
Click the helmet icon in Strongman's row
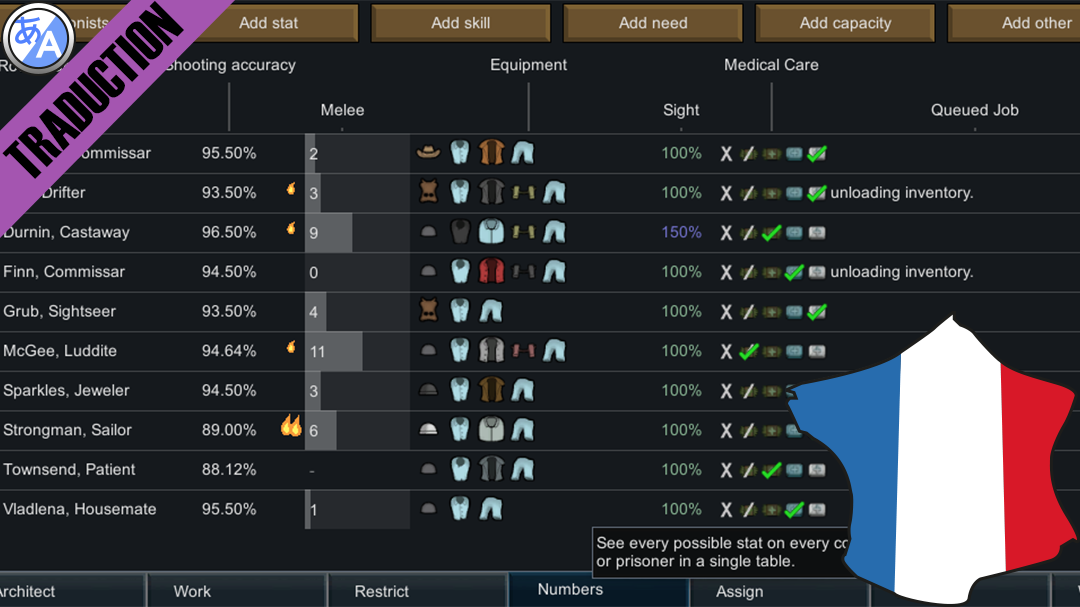click(x=428, y=430)
